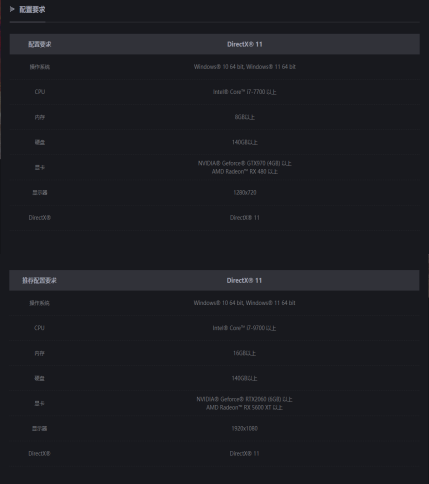Image resolution: width=429 pixels, height=484 pixels.
Task: Click the 8GB以上 memory requirement
Action: tap(244, 117)
